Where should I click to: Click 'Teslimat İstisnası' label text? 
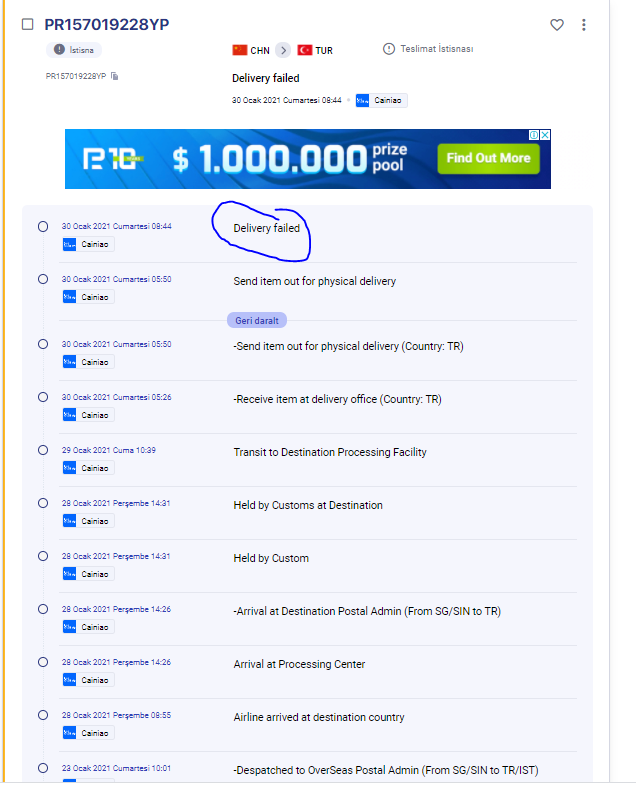tap(437, 49)
